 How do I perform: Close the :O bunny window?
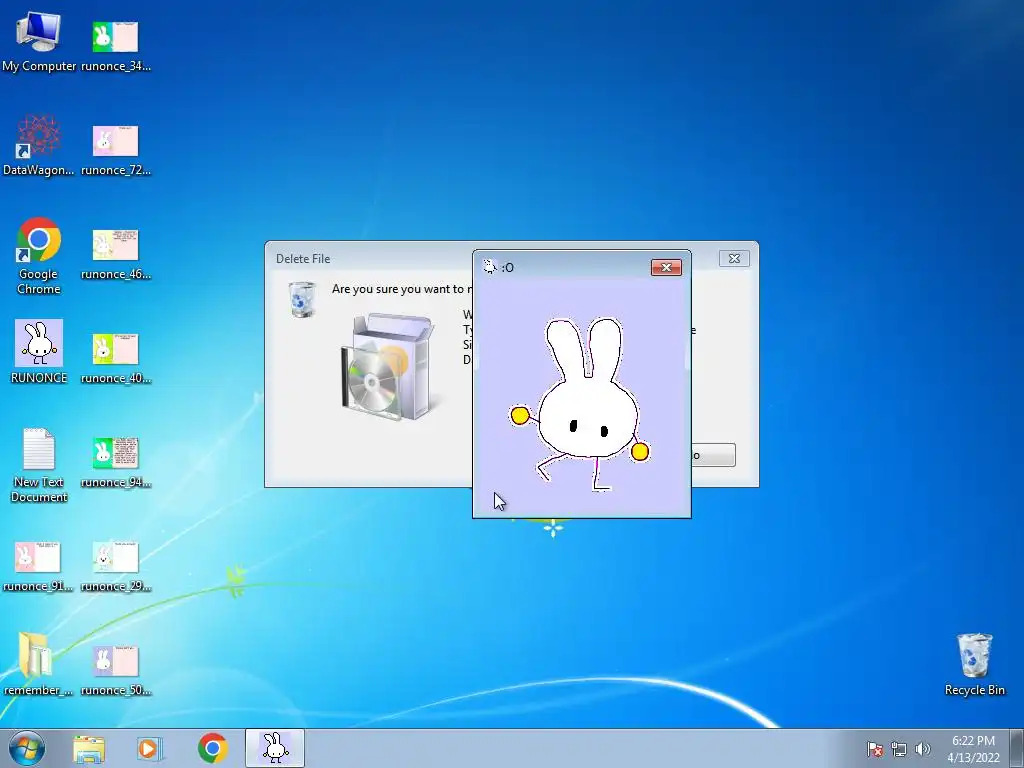point(666,267)
